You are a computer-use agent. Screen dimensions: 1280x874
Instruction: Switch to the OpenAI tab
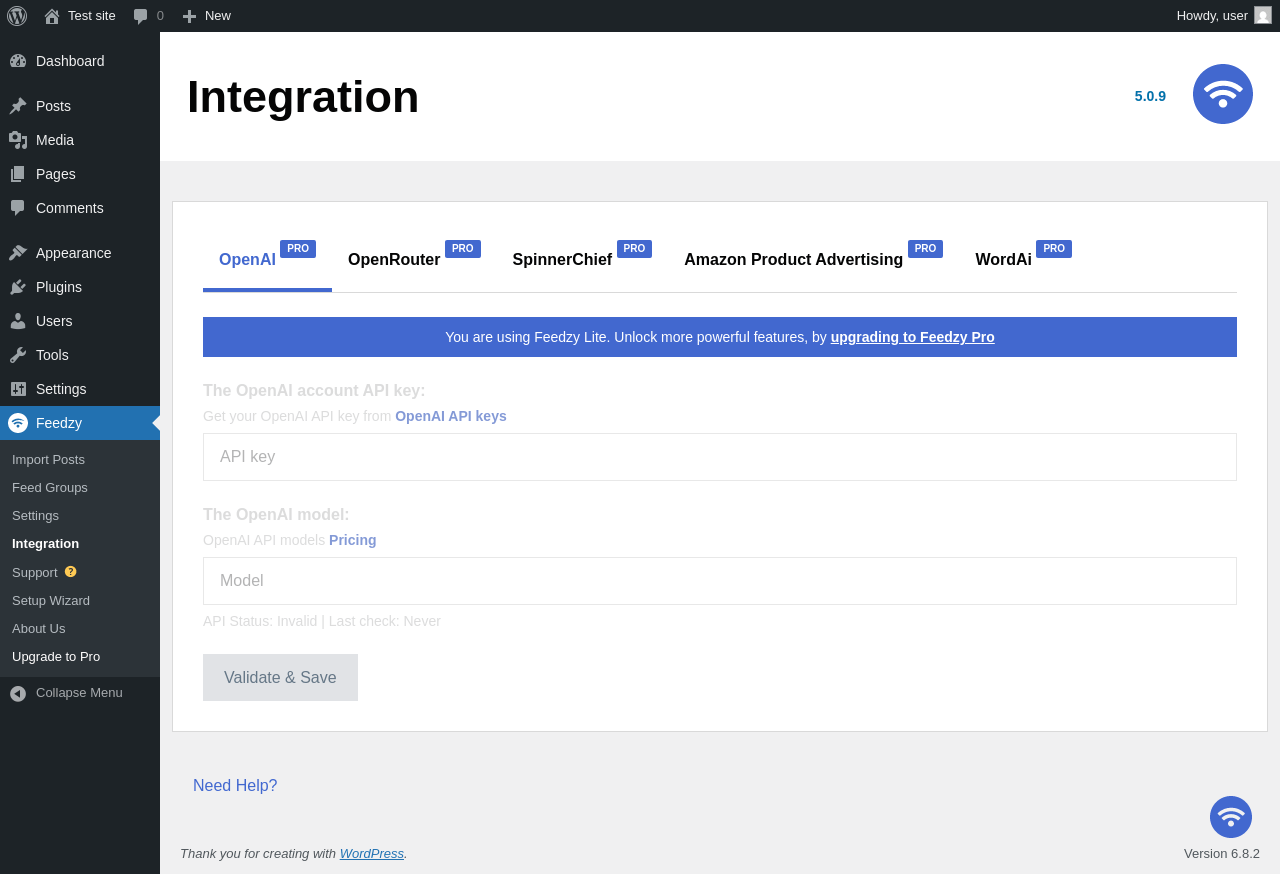(x=267, y=260)
